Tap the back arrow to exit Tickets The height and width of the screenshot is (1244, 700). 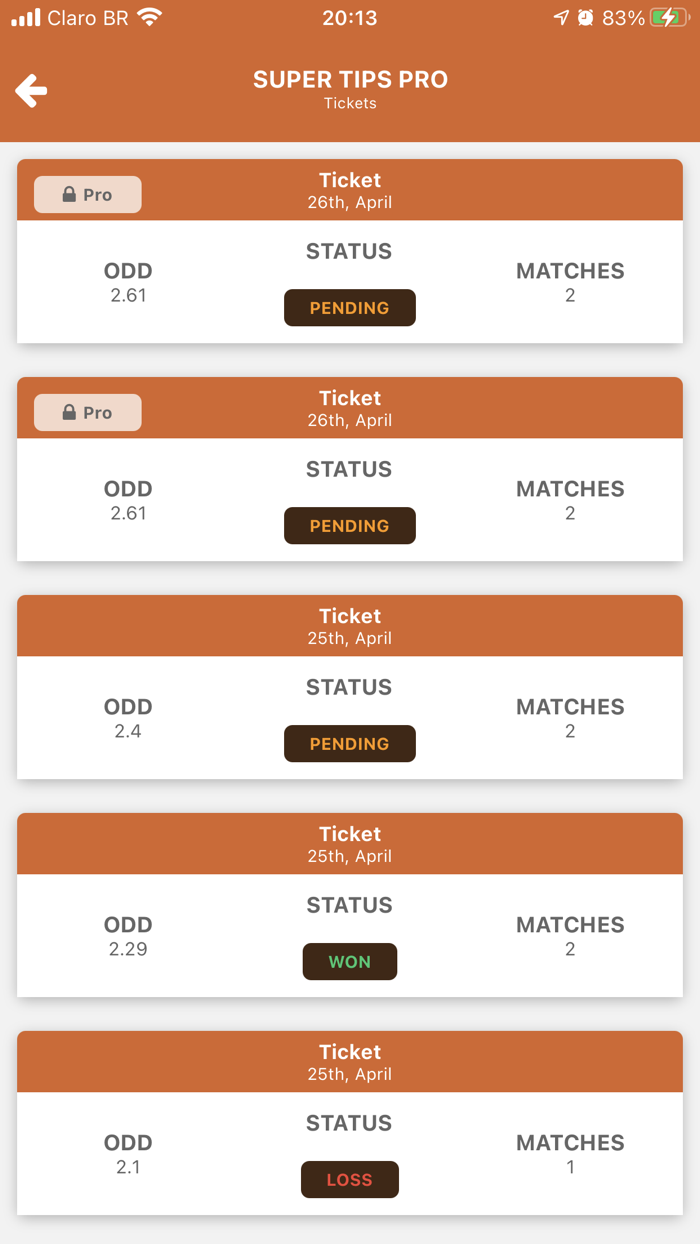[x=31, y=89]
